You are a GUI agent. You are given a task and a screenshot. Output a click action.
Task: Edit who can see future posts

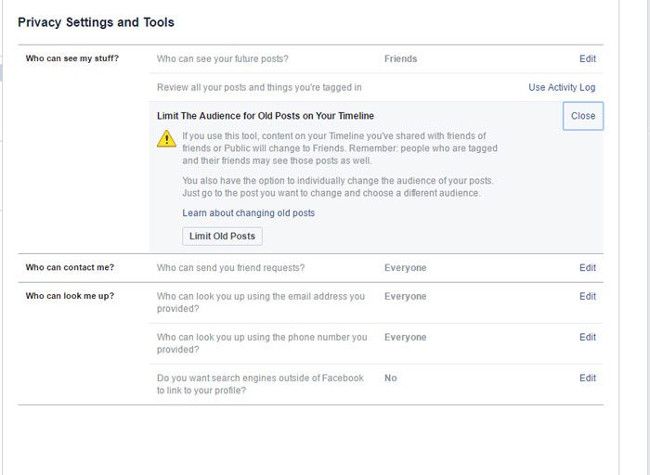[x=587, y=59]
